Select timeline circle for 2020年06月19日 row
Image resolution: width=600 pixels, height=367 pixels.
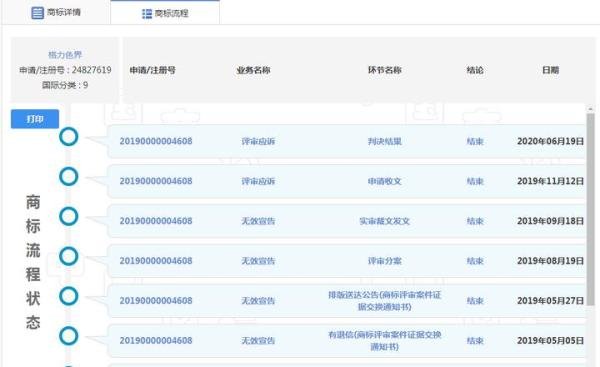pyautogui.click(x=69, y=137)
